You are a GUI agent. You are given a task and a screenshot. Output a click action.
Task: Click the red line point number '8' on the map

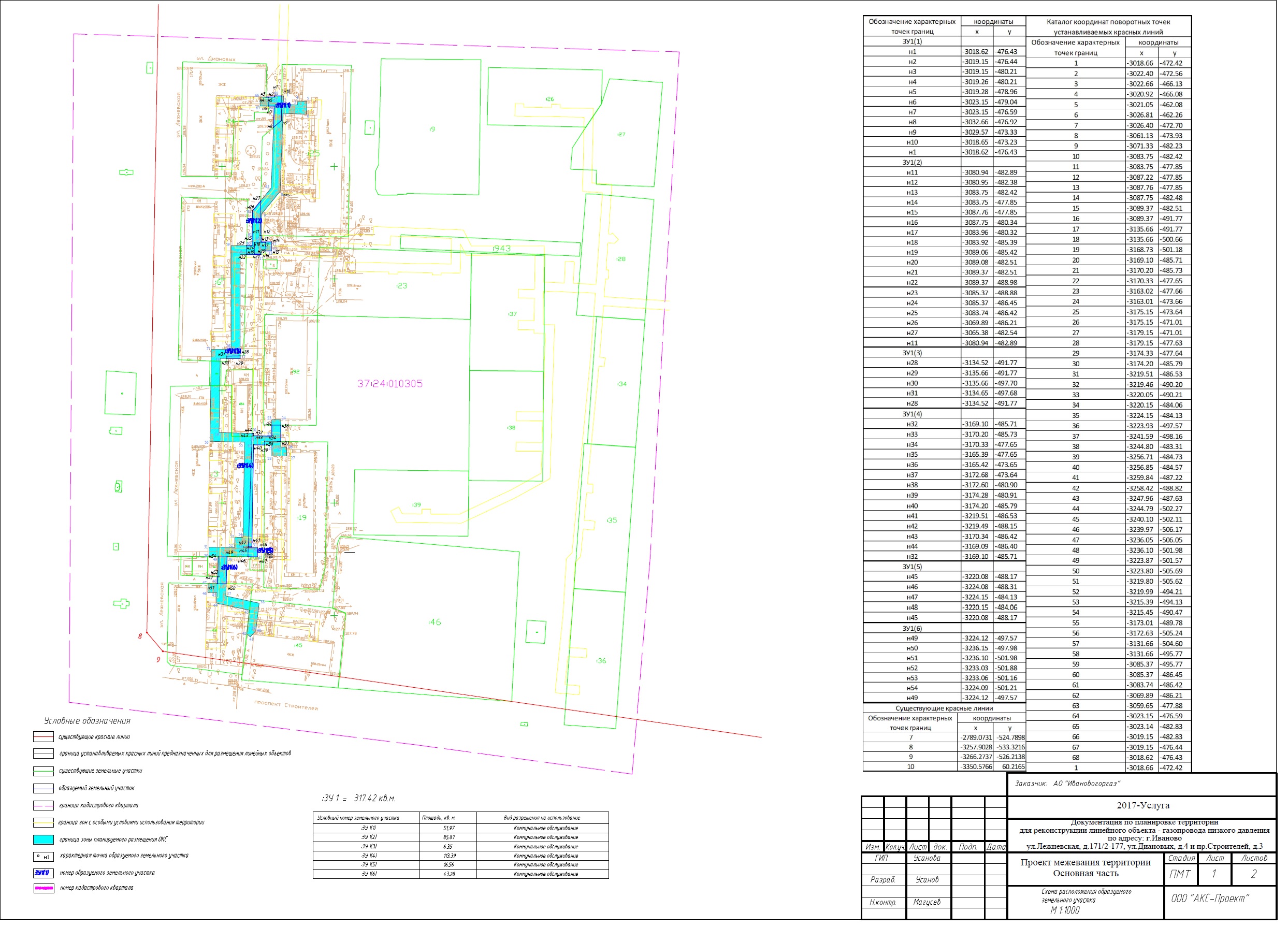[140, 637]
